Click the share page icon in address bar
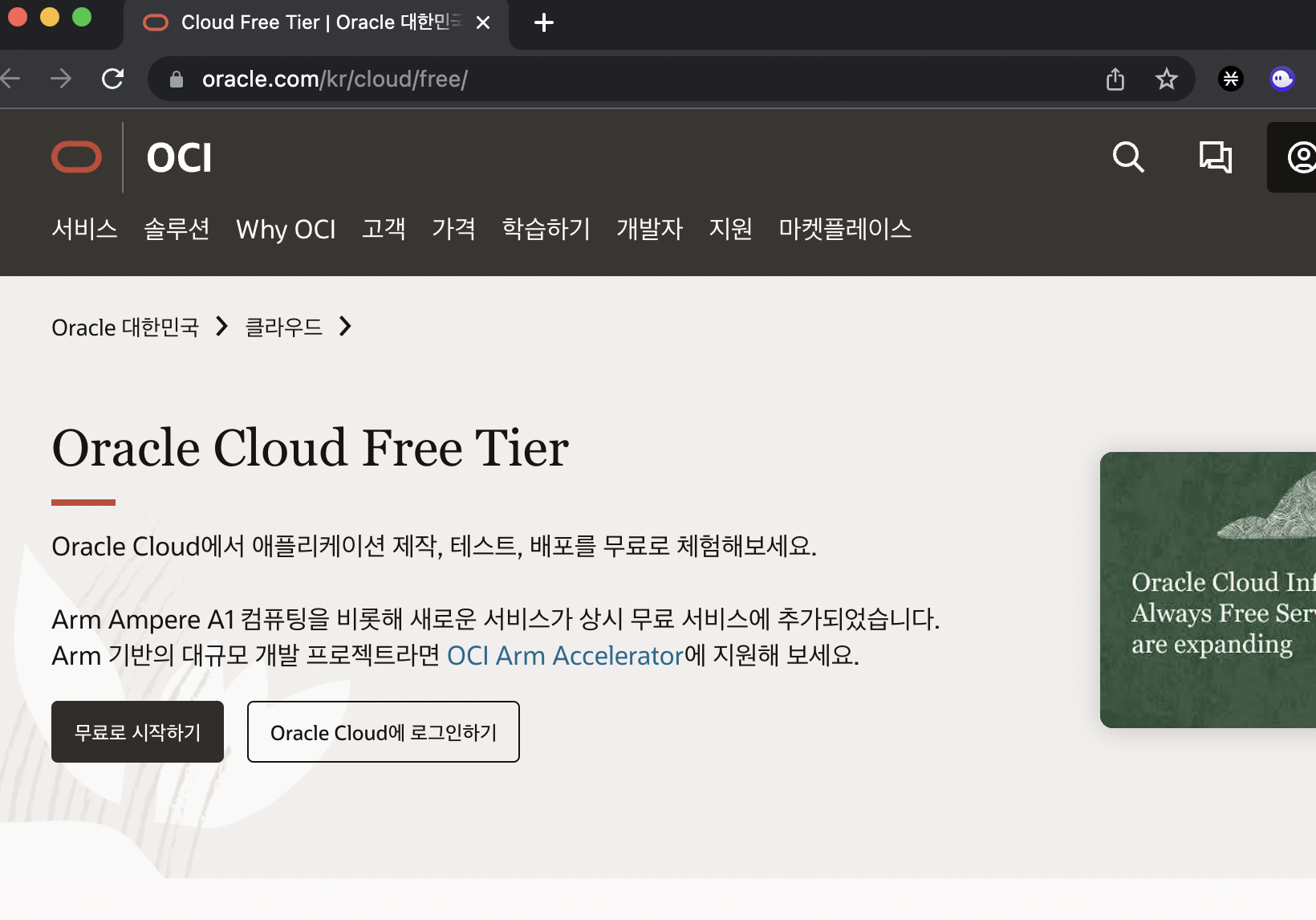Image resolution: width=1316 pixels, height=920 pixels. click(x=1115, y=79)
